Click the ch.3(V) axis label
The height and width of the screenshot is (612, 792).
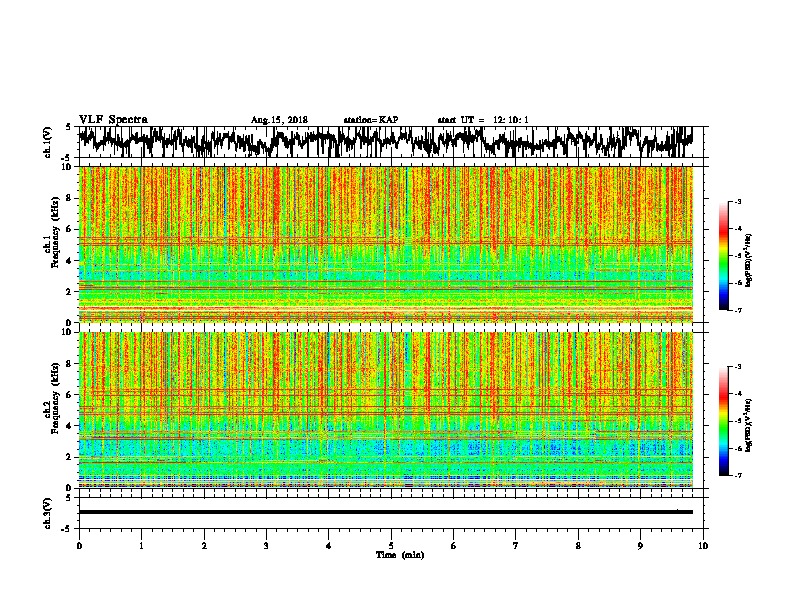click(48, 513)
